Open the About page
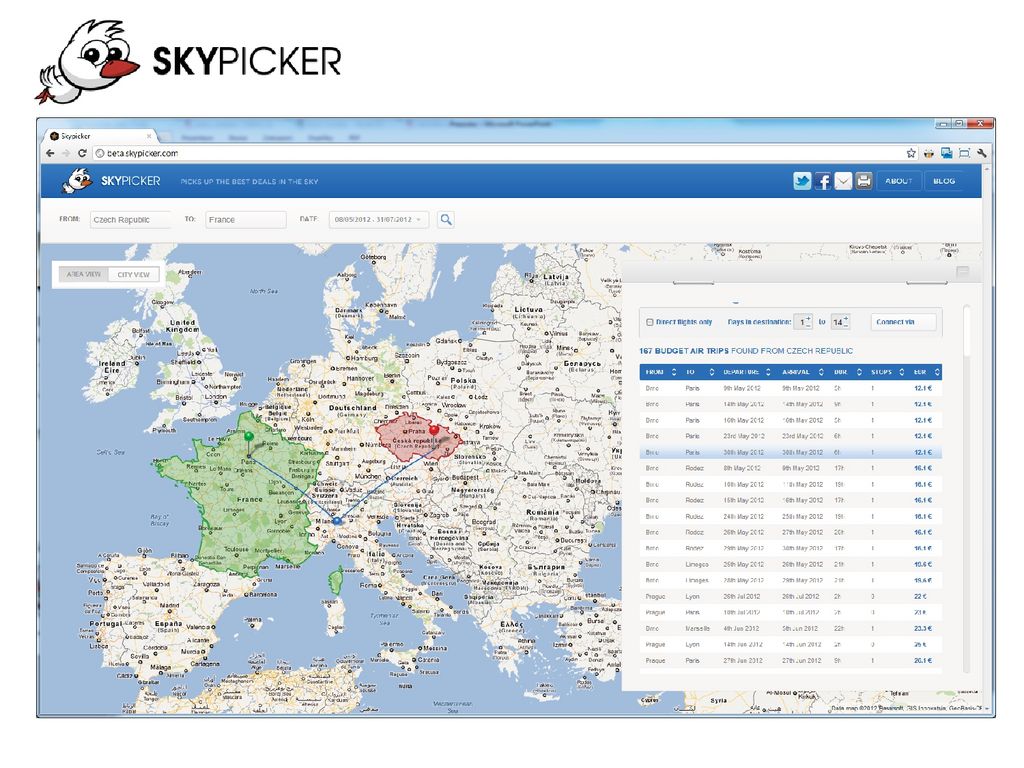 click(x=899, y=181)
